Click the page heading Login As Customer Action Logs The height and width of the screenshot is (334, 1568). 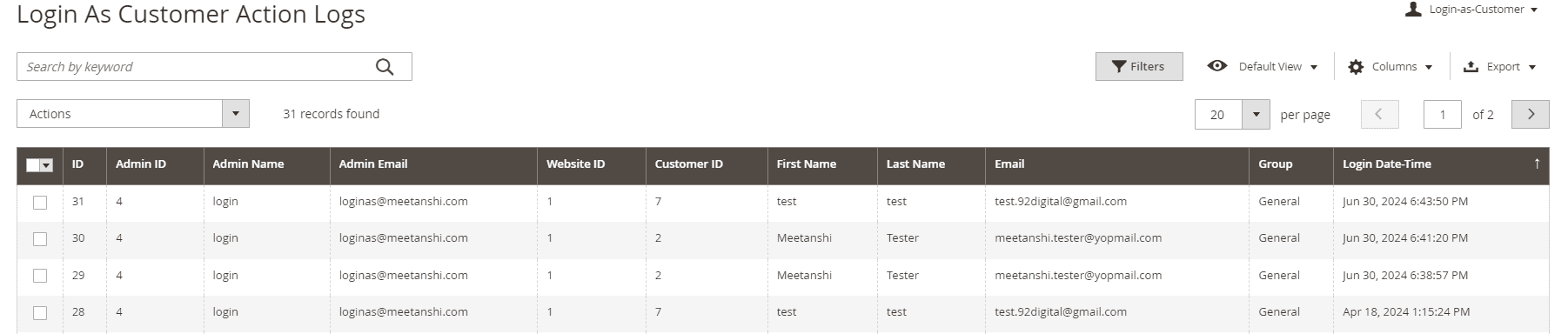pyautogui.click(x=191, y=15)
